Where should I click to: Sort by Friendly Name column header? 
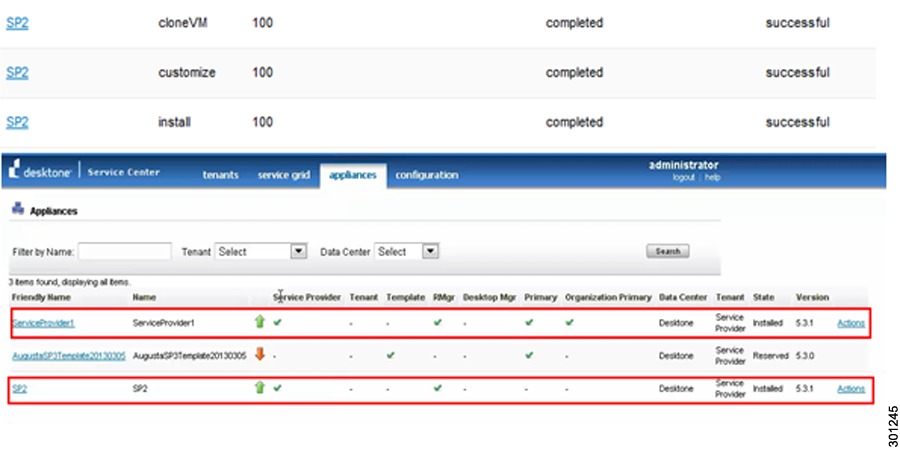[x=41, y=297]
